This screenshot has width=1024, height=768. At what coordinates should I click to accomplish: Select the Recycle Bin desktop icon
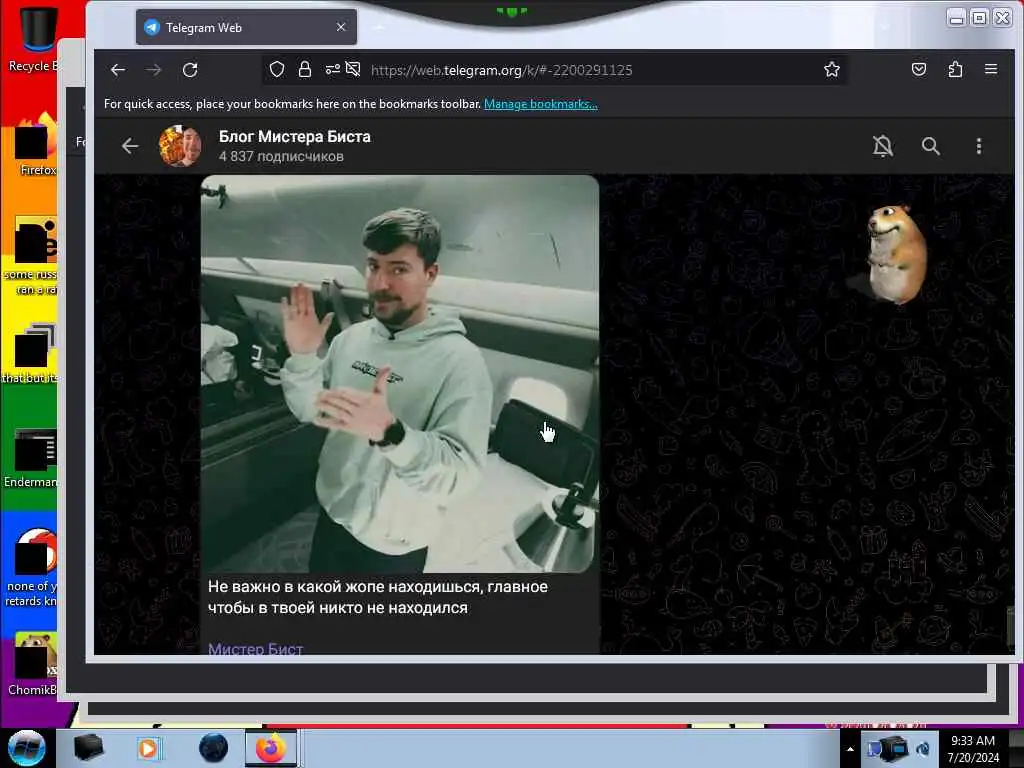tap(34, 39)
